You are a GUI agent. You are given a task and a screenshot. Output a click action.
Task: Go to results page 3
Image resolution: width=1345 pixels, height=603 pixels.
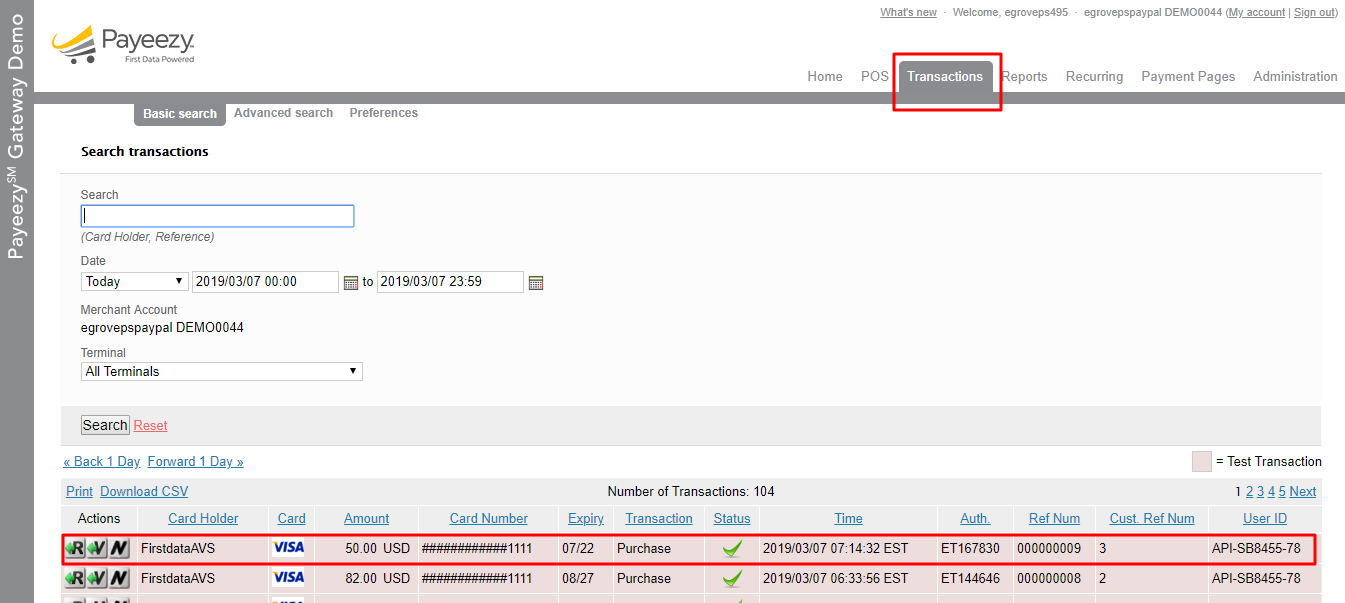pos(1260,491)
